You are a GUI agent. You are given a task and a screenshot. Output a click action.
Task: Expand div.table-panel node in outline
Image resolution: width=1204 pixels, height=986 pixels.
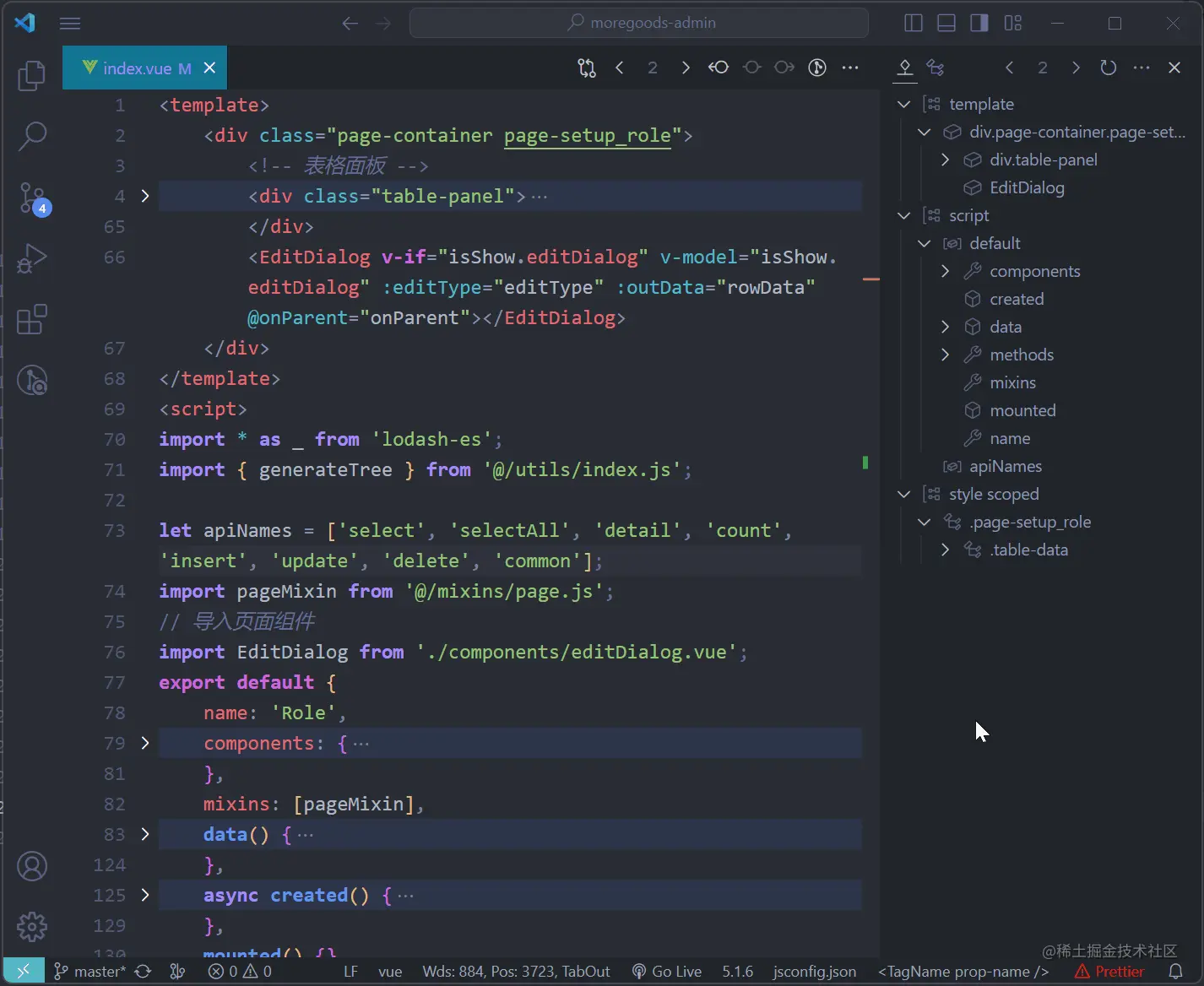(x=945, y=160)
